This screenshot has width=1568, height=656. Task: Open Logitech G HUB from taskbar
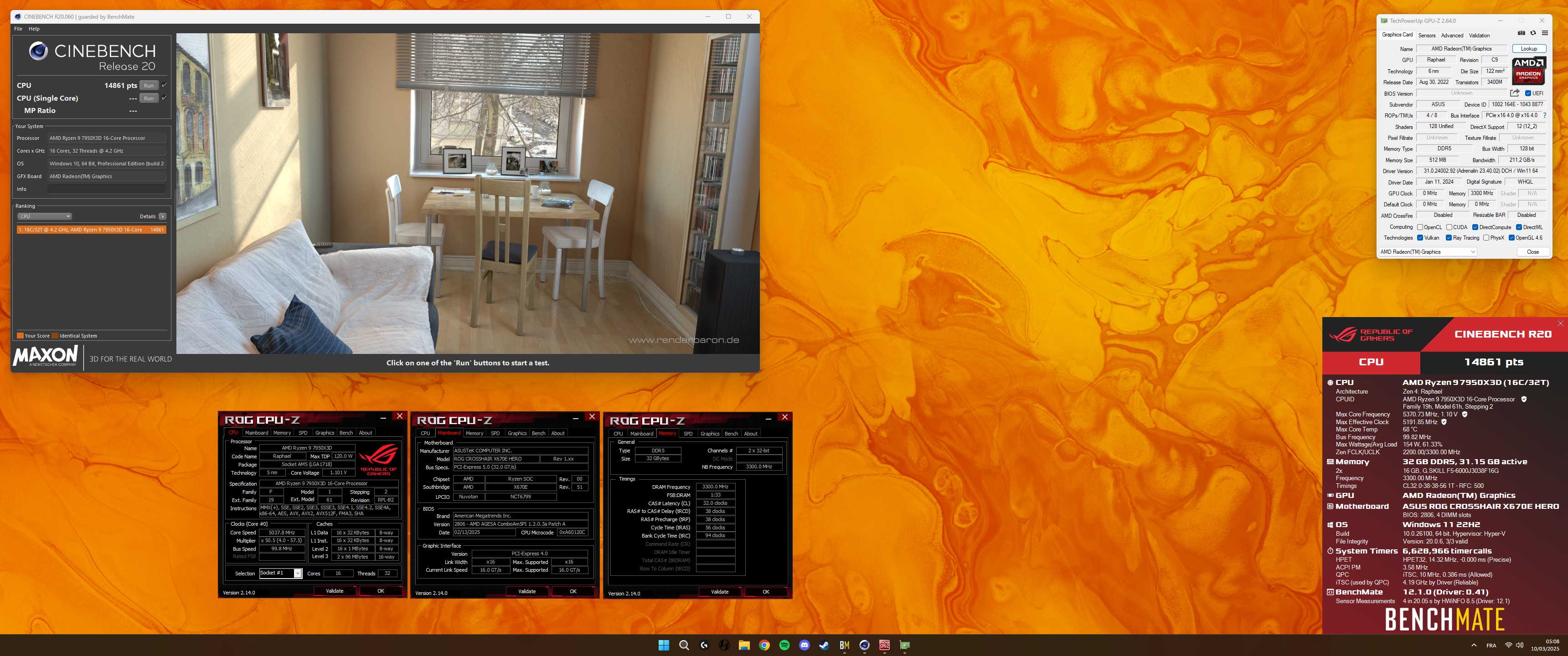point(704,645)
